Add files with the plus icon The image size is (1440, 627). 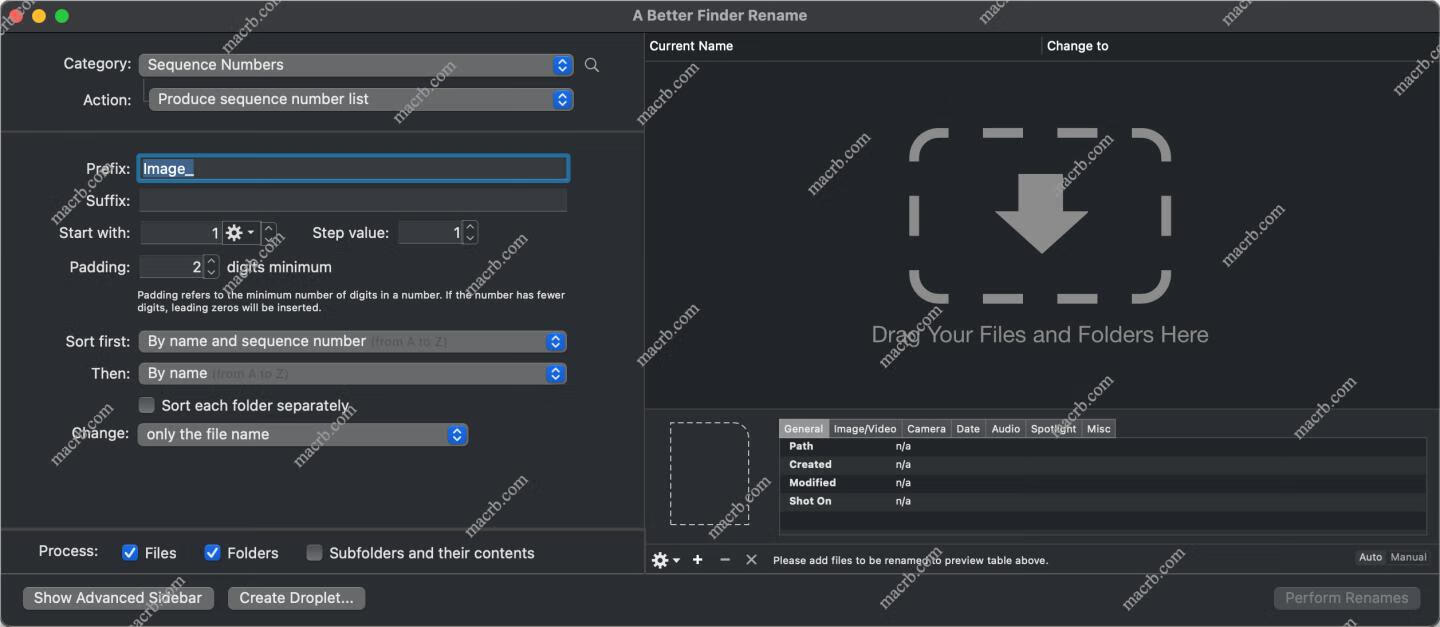(698, 560)
